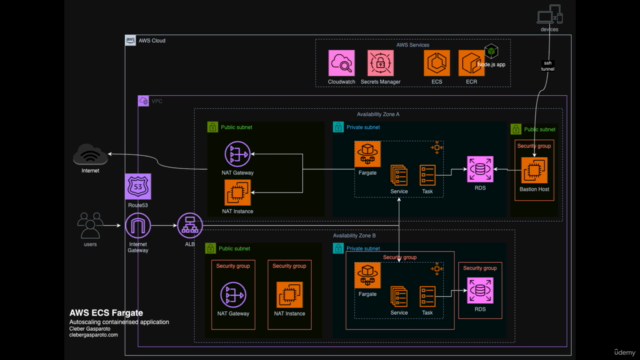640x360 pixels.
Task: Click NAT Gateway icon in Zone A
Action: pyautogui.click(x=238, y=154)
